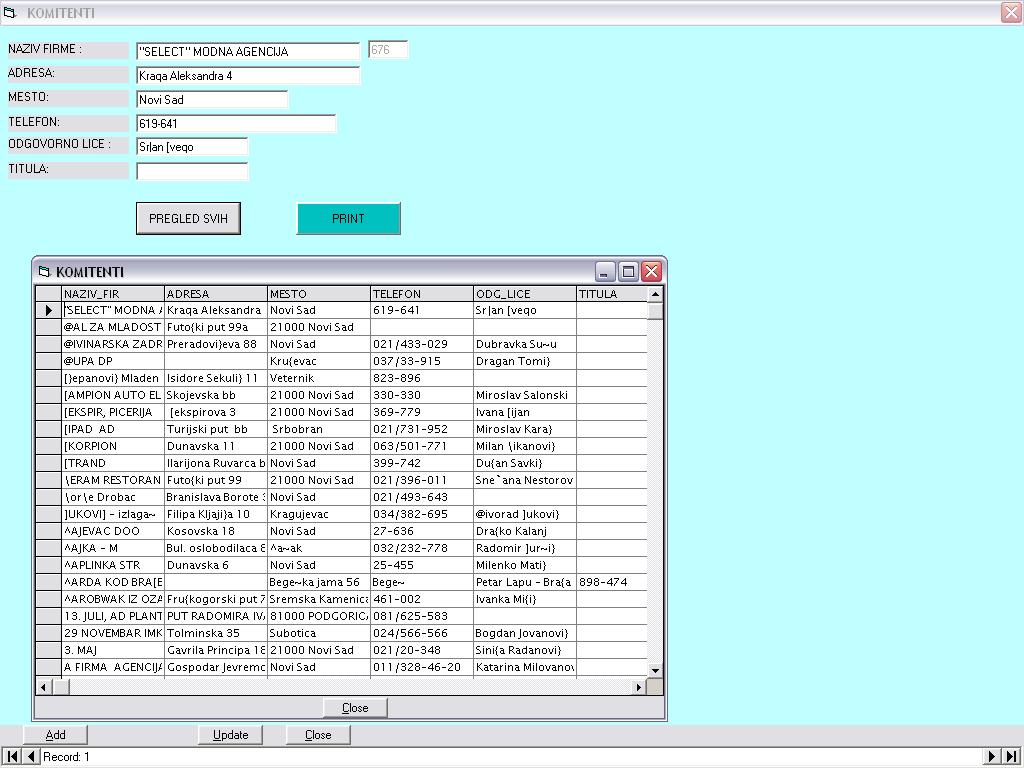Click cell "Du{an Savki}"
The image size is (1024, 768).
(x=525, y=463)
